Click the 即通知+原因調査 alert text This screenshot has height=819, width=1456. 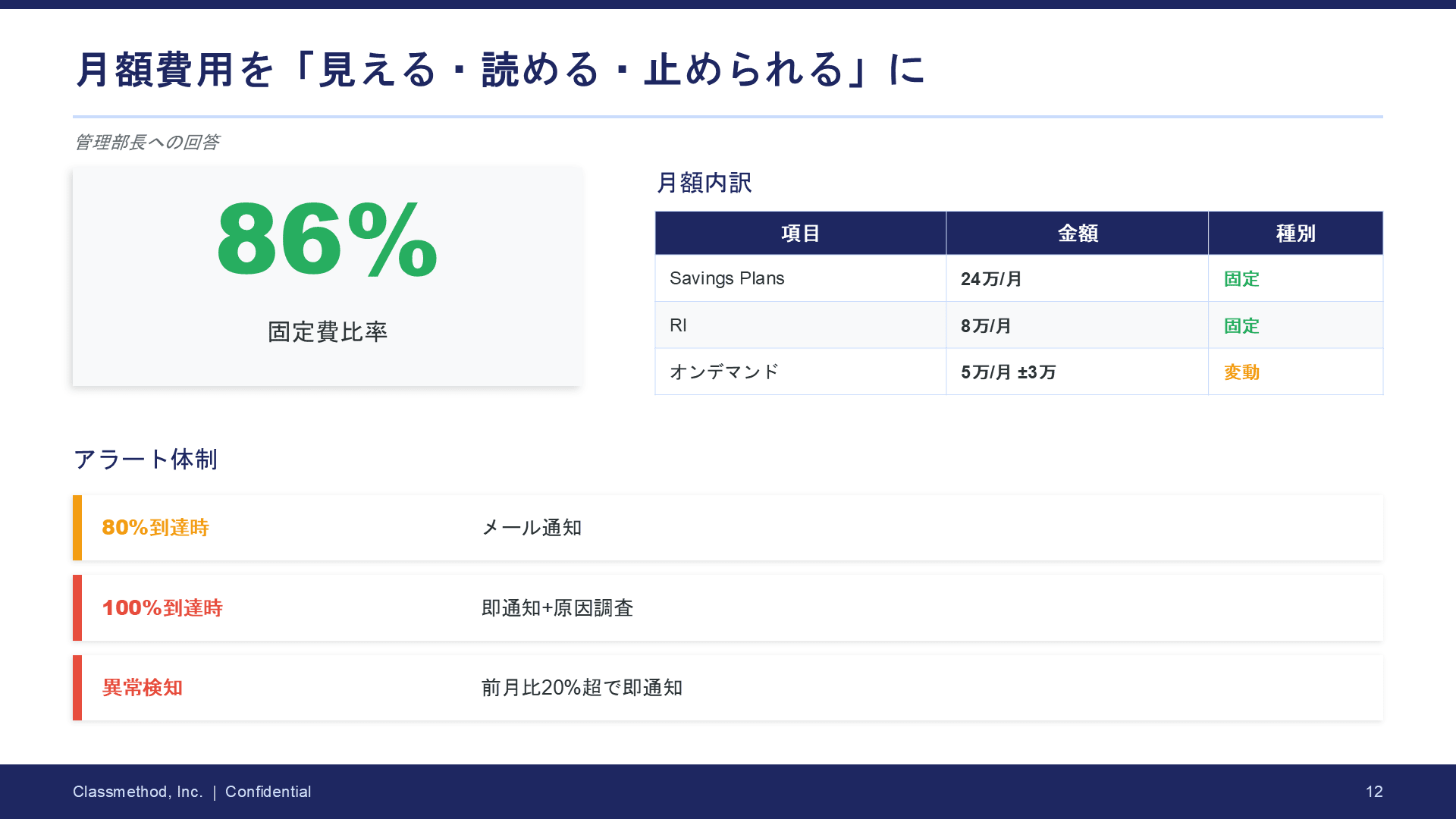pos(557,608)
